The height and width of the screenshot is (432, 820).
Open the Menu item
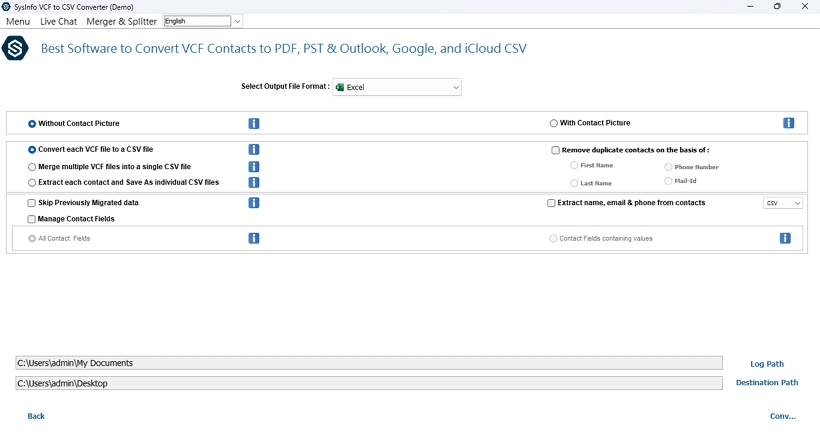point(18,21)
